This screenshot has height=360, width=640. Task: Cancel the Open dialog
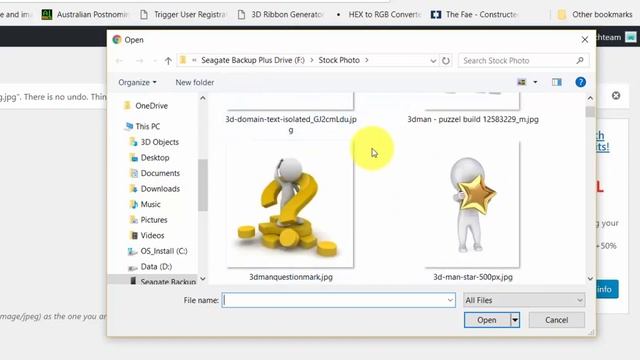pos(557,320)
